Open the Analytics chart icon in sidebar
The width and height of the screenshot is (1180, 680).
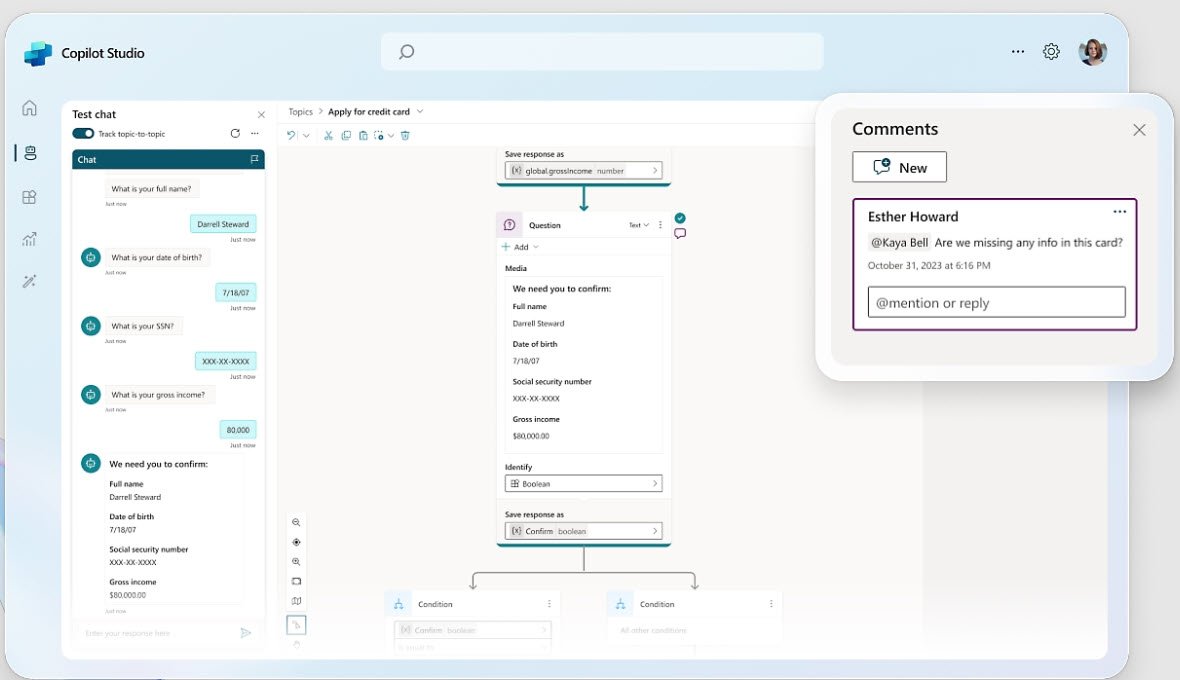(29, 239)
